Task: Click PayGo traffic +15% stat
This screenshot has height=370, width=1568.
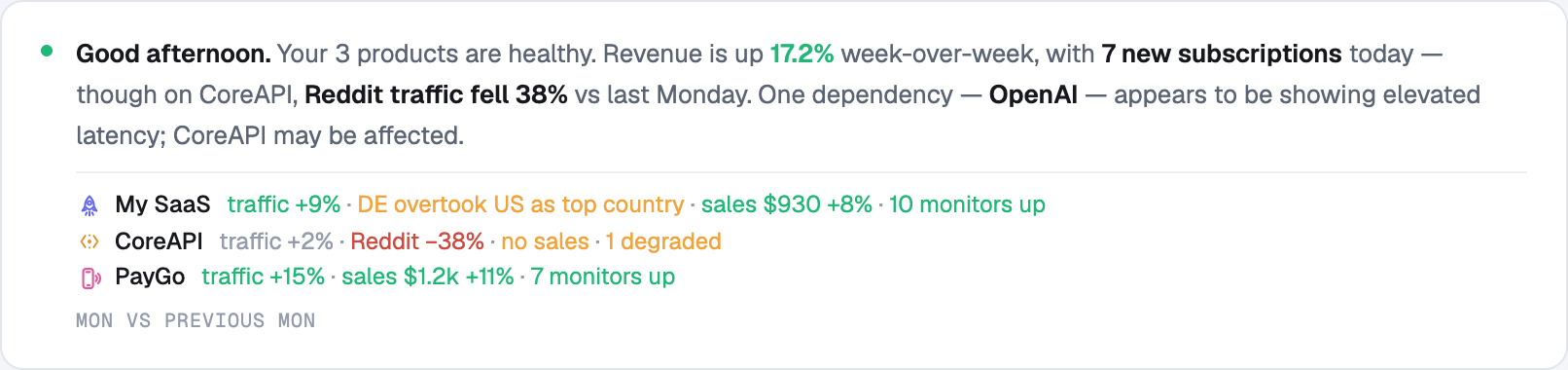Action: coord(264,277)
